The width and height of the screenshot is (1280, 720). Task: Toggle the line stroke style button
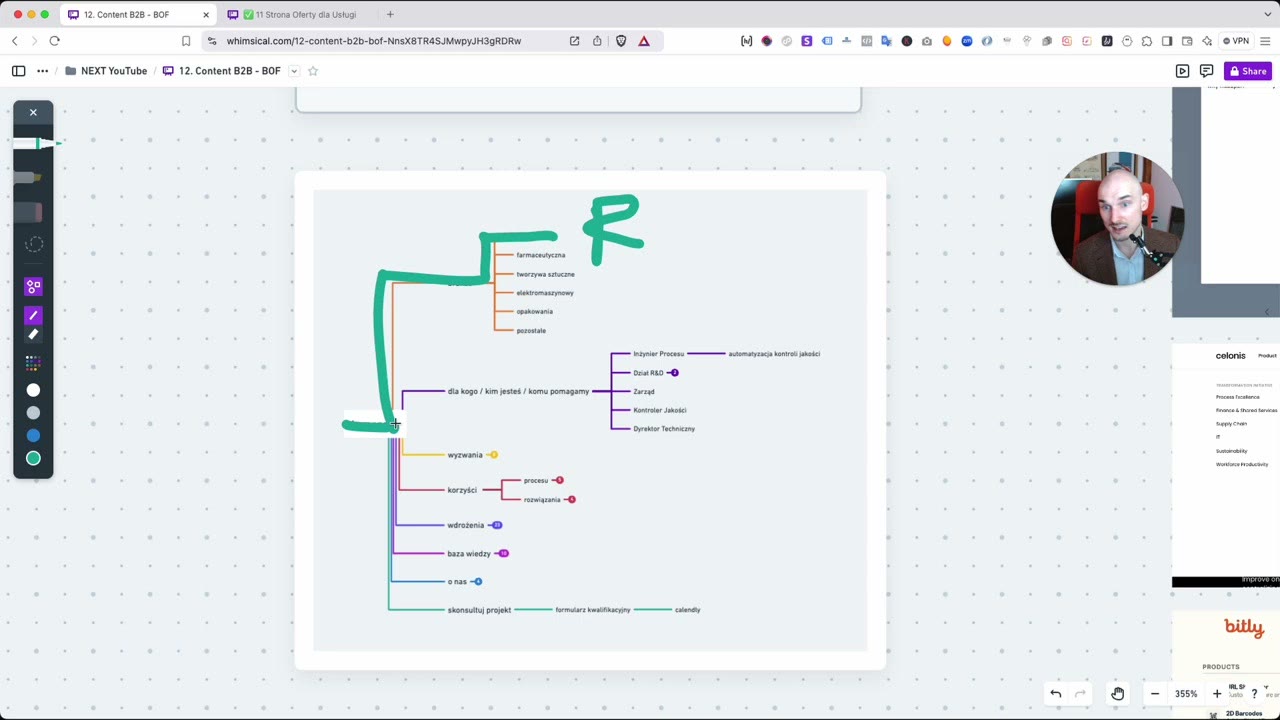pyautogui.click(x=33, y=316)
